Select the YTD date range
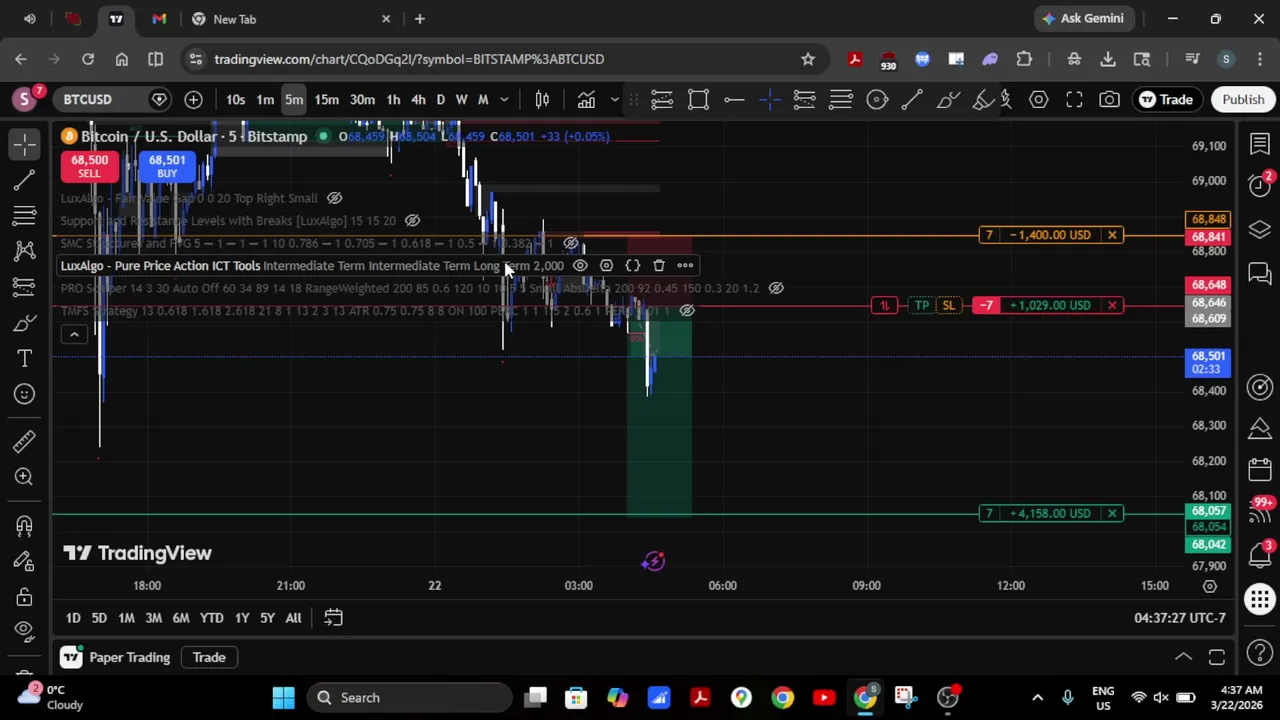The image size is (1280, 720). (x=211, y=618)
